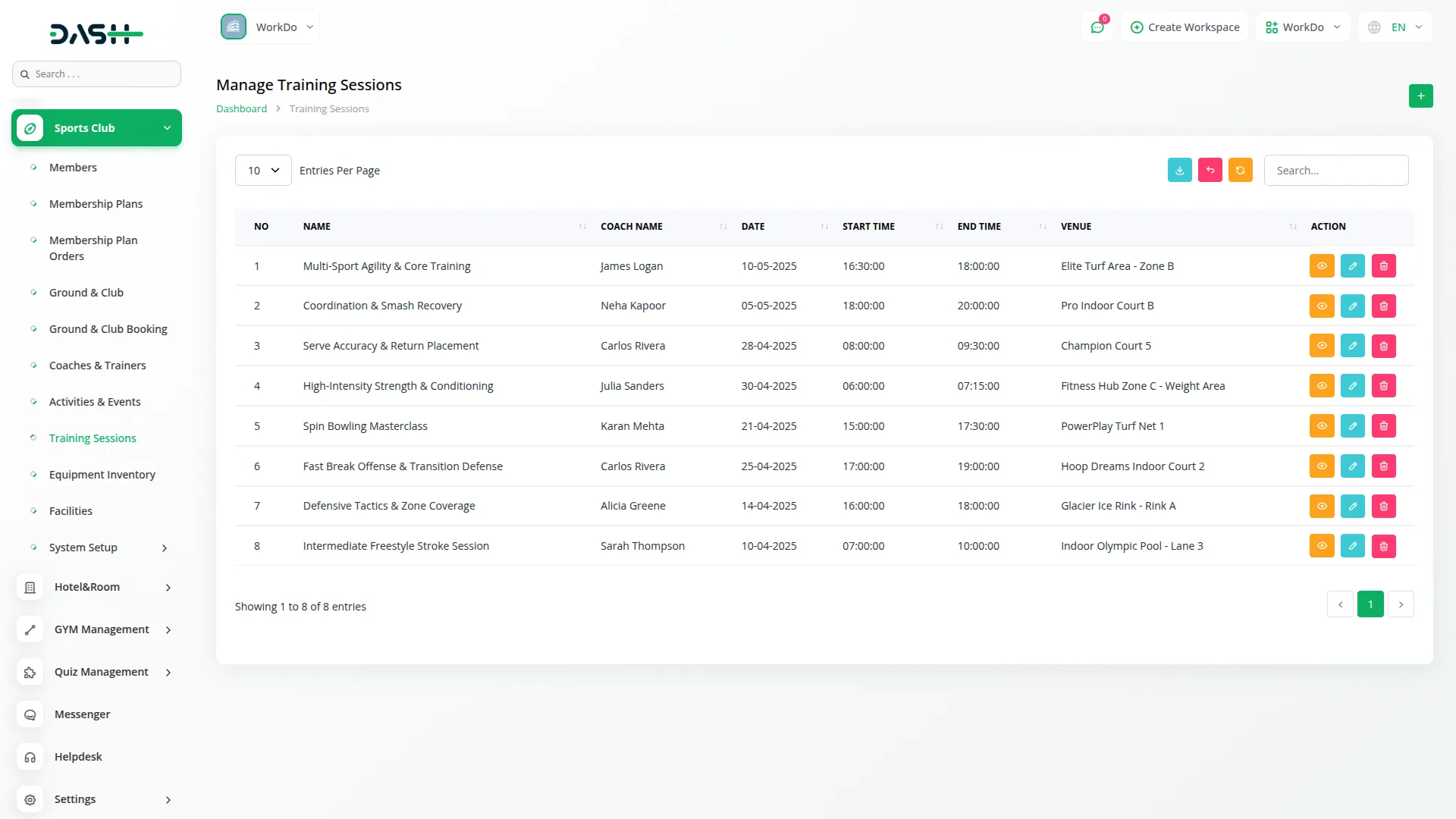Go to Coaches & Trainers section

click(x=97, y=366)
